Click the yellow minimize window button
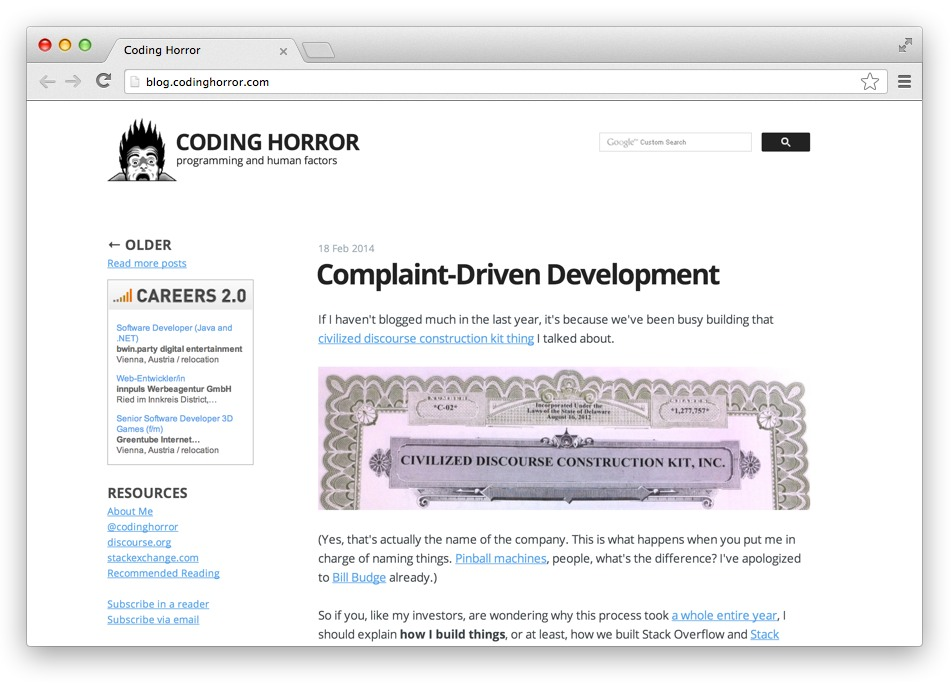Viewport: 951px width, 692px height. (x=65, y=45)
